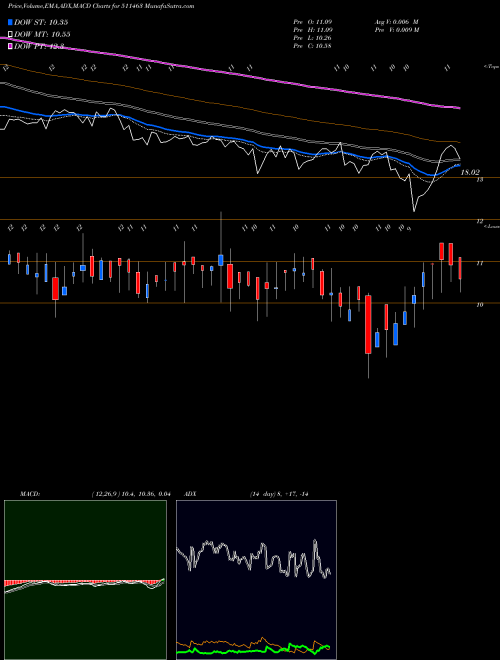Click the ADX panel heading
The image size is (500, 660).
(190, 494)
